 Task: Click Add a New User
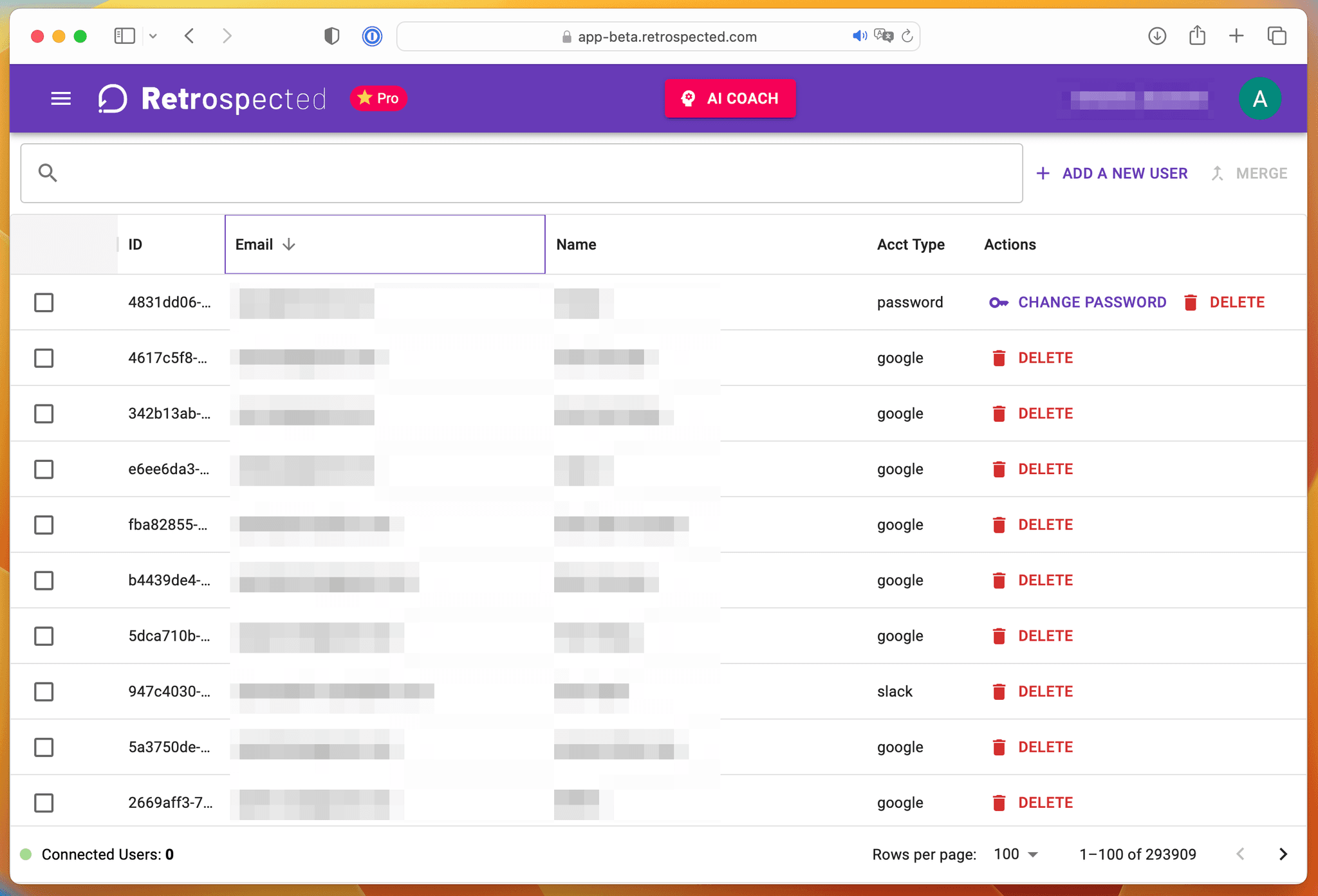point(1112,173)
